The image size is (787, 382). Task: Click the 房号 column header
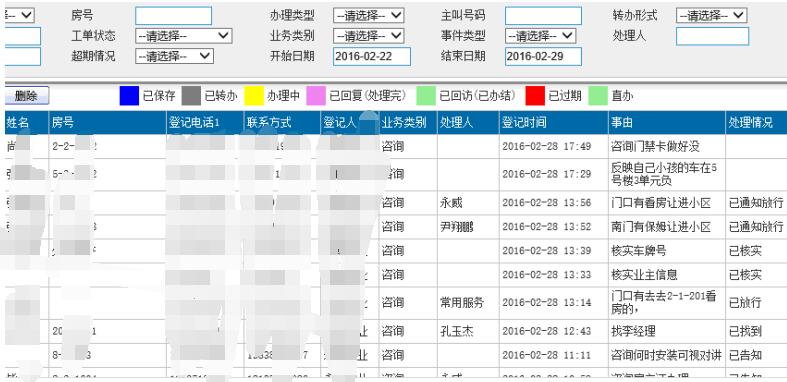tap(107, 122)
